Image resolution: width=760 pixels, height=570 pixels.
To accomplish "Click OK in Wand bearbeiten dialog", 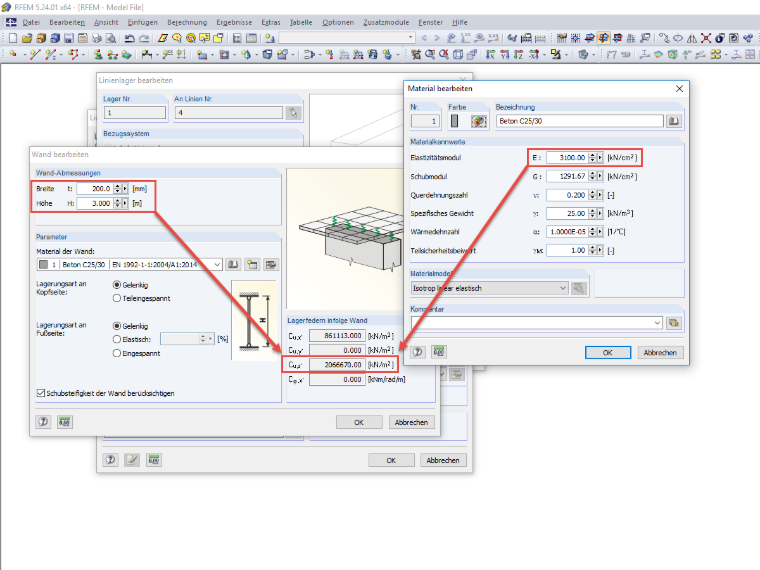I will [x=359, y=422].
